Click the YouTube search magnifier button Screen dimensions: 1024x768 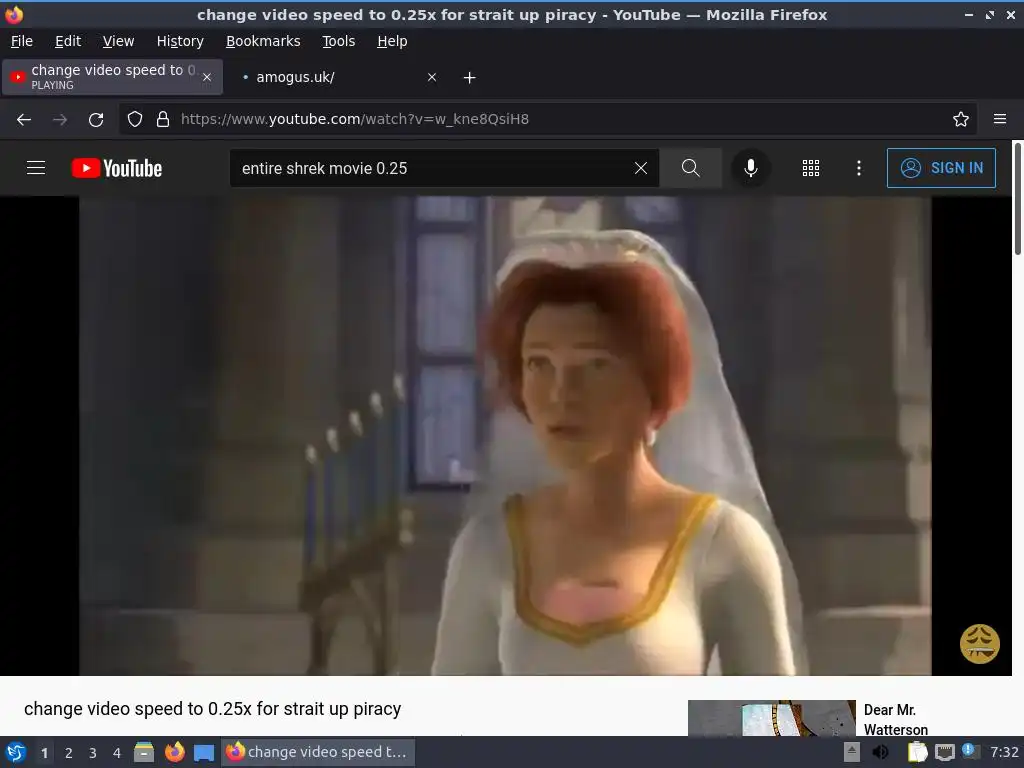pos(690,168)
